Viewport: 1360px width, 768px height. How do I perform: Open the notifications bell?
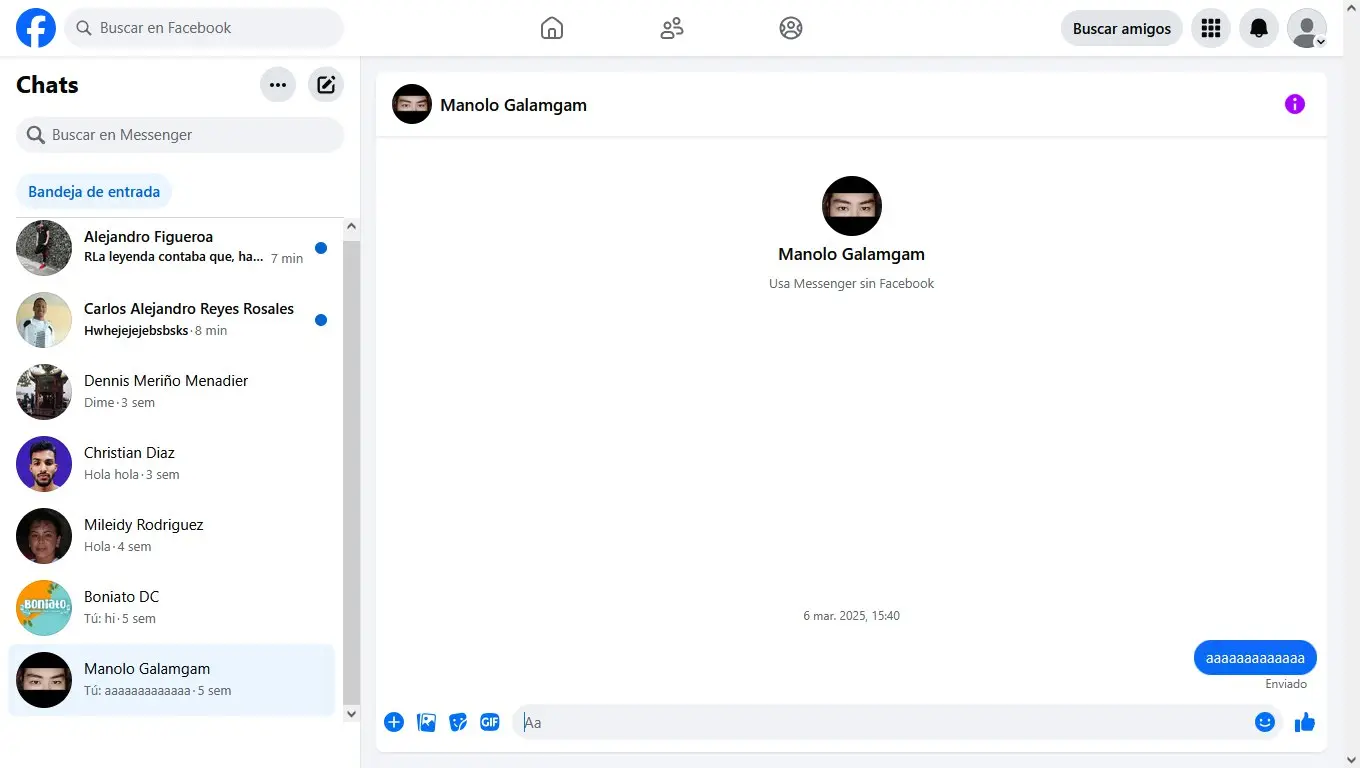[x=1258, y=28]
